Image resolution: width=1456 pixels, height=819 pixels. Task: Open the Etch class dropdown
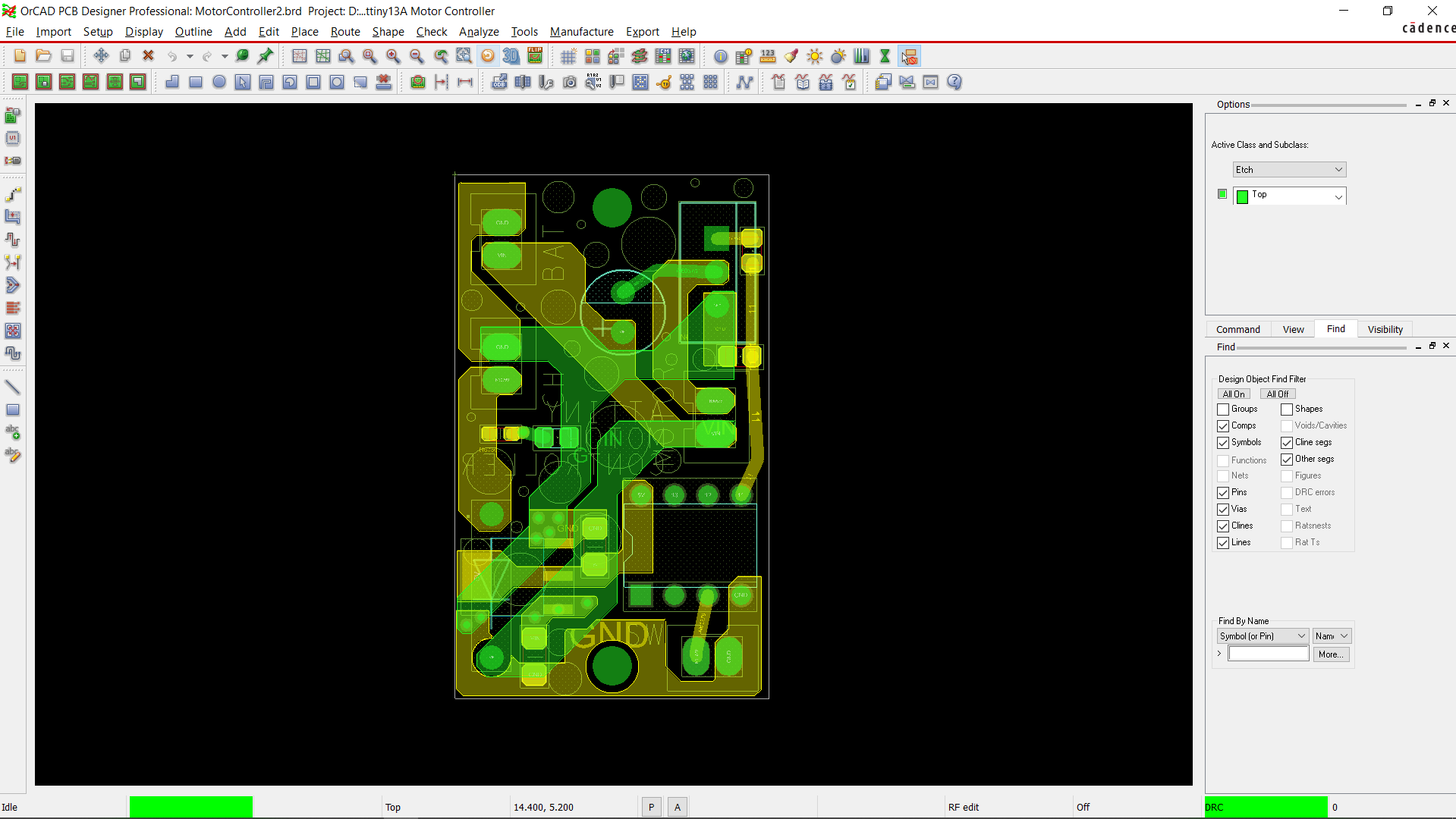1289,170
